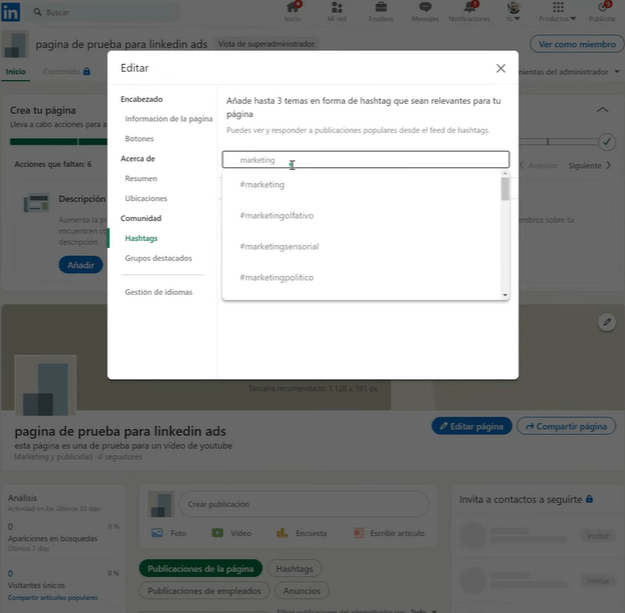The height and width of the screenshot is (613, 625).
Task: Click the Siguiente next arrow
Action: click(590, 165)
